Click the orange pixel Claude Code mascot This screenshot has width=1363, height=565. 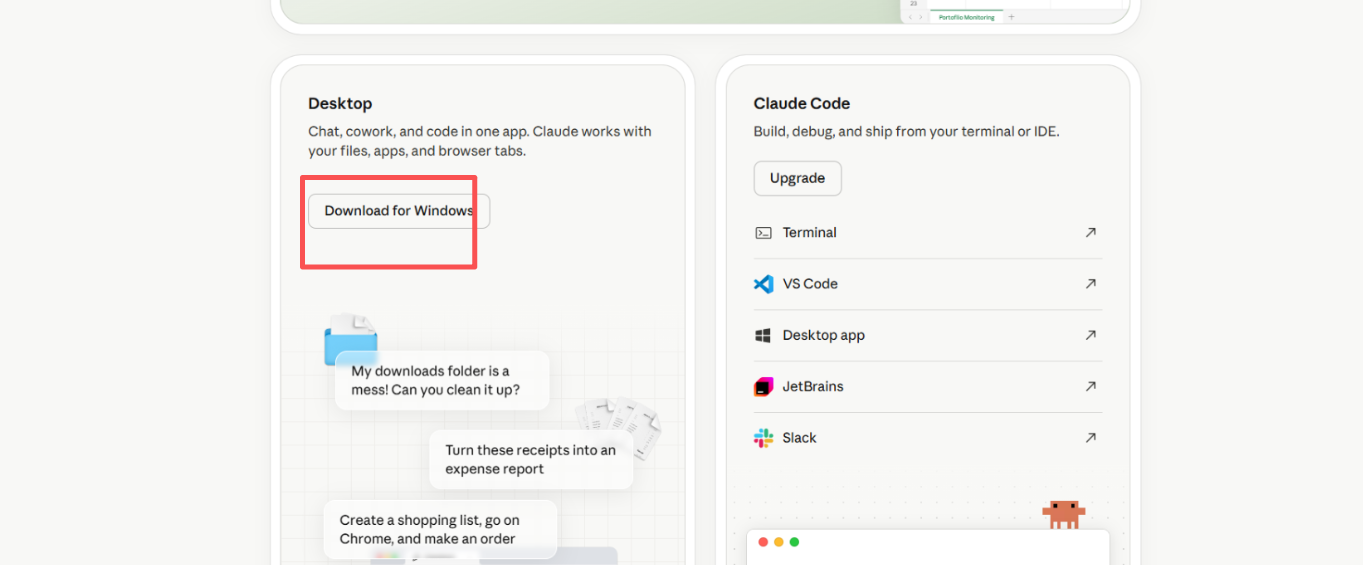click(x=1063, y=514)
